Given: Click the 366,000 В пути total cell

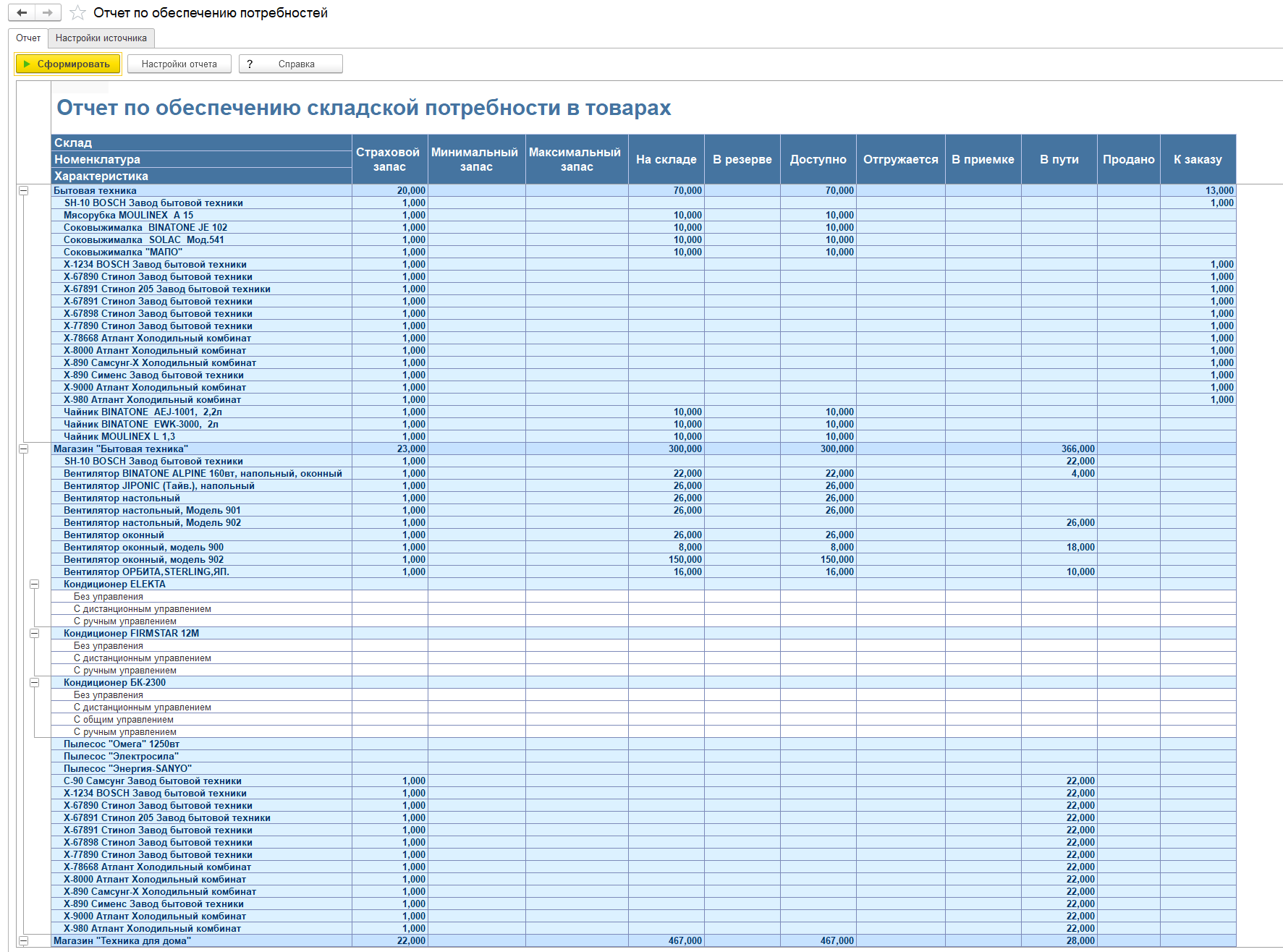Looking at the screenshot, I should coord(1059,449).
